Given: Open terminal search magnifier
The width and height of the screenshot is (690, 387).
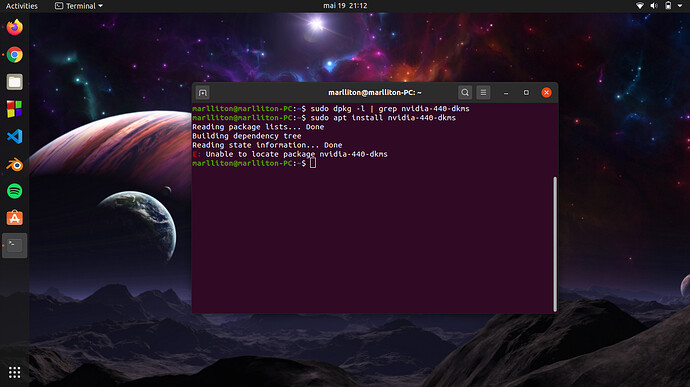Looking at the screenshot, I should coord(465,92).
